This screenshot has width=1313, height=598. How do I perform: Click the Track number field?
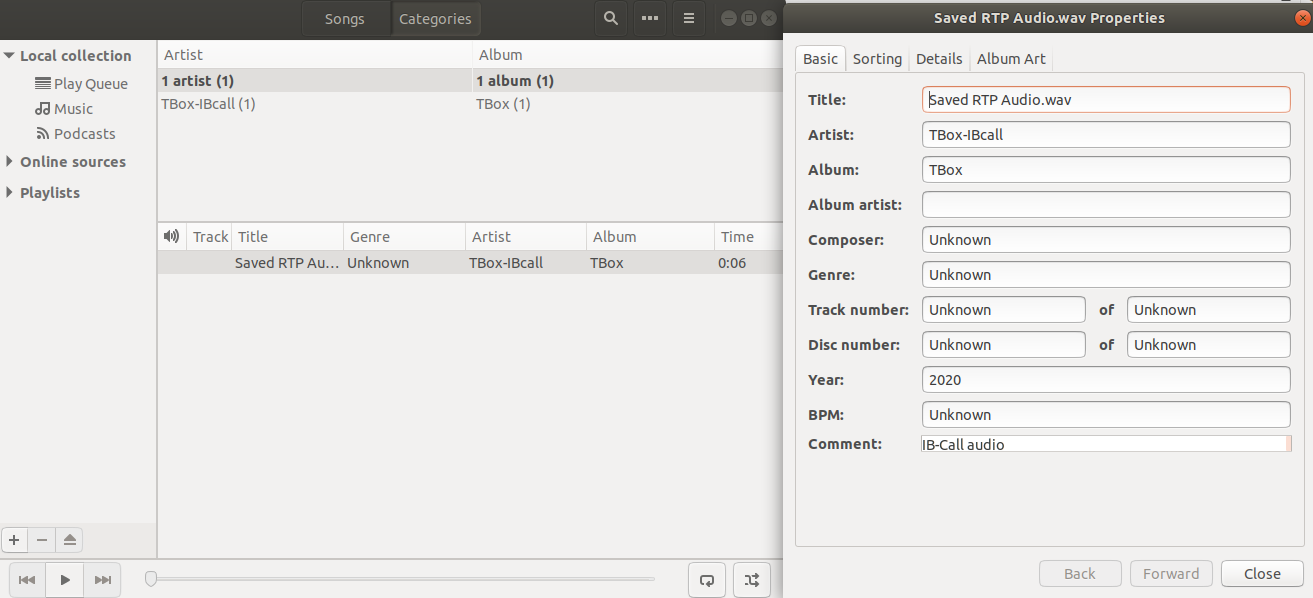tap(1003, 310)
